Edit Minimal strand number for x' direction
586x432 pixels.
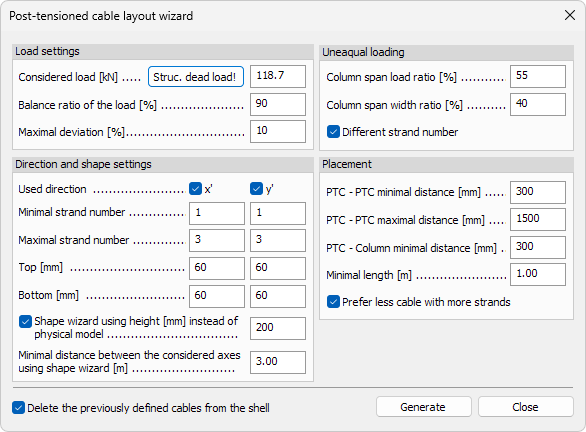tap(217, 213)
